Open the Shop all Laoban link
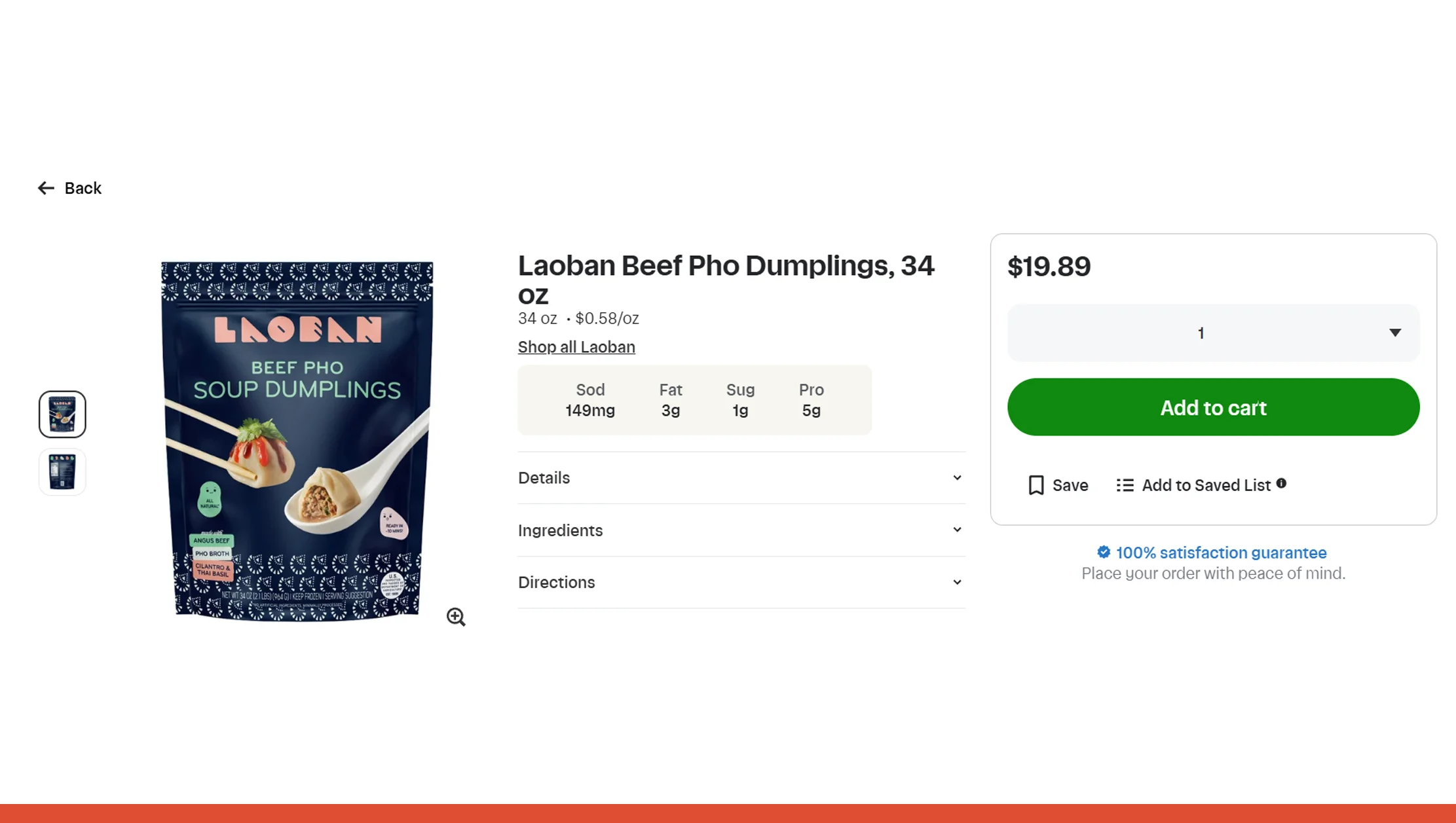Image resolution: width=1456 pixels, height=823 pixels. coord(576,347)
